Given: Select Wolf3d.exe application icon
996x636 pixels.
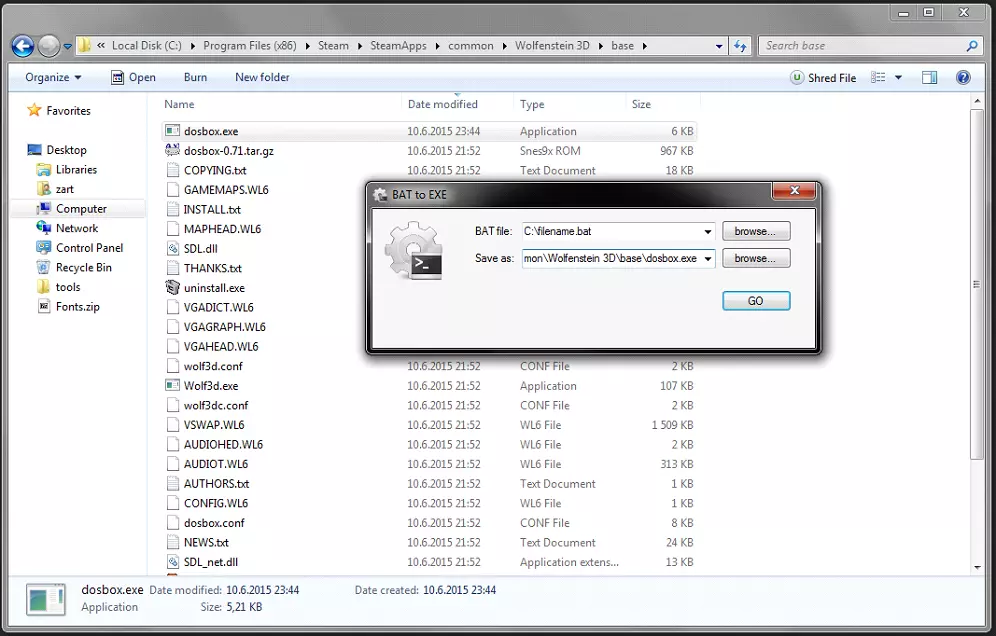Looking at the screenshot, I should pyautogui.click(x=172, y=386).
